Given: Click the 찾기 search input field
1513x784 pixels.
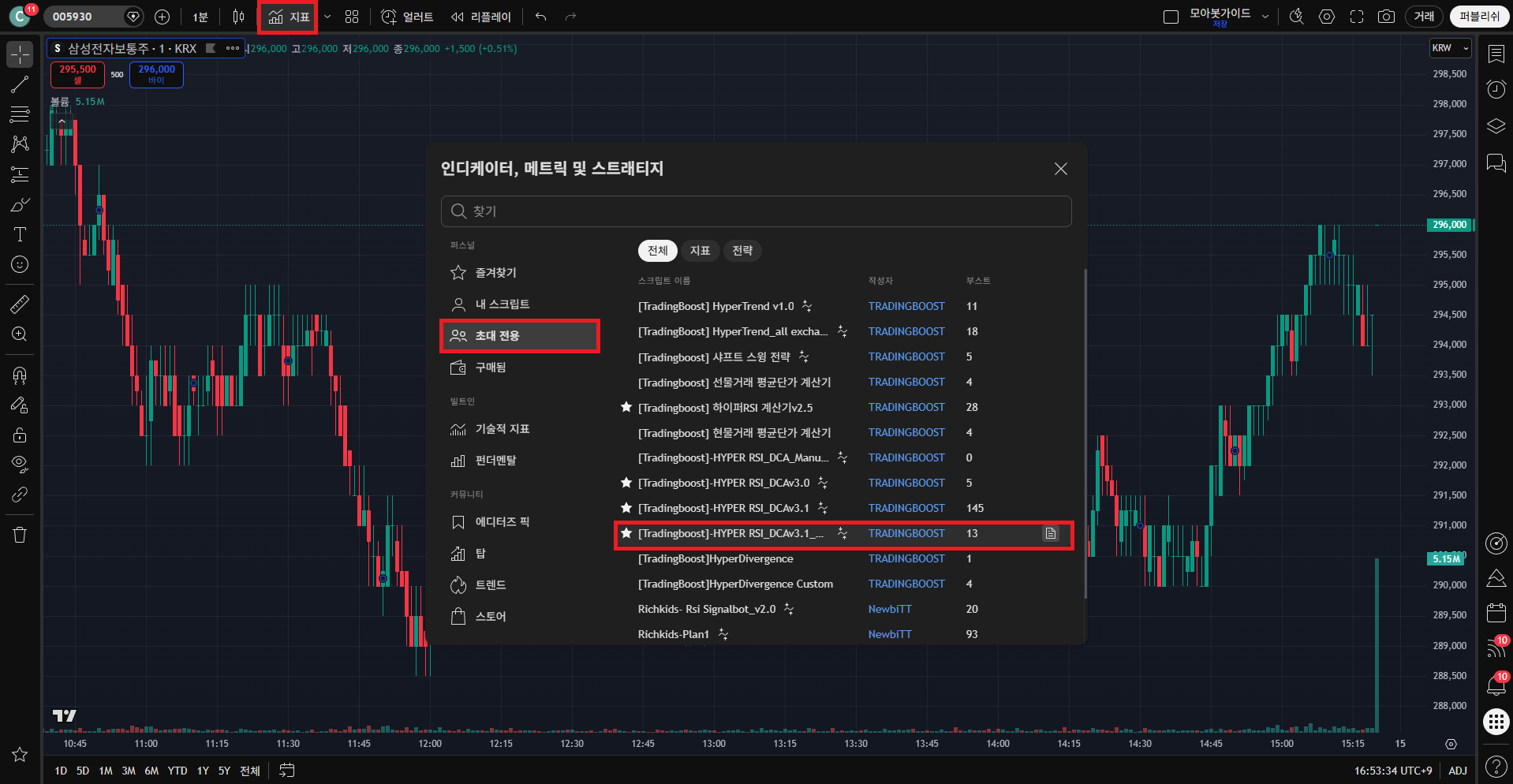Looking at the screenshot, I should point(756,211).
